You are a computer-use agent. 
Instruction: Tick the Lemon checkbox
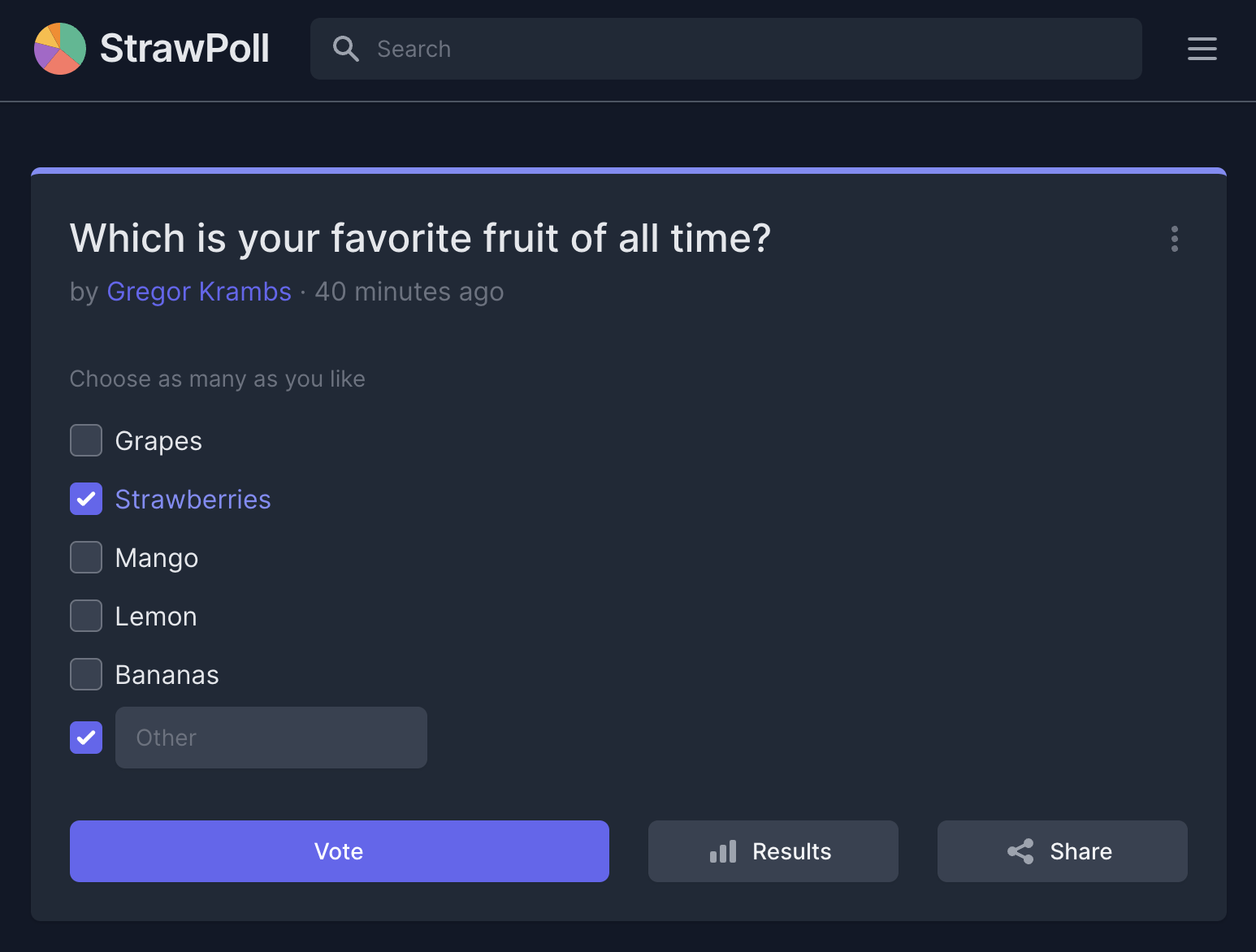[x=86, y=616]
